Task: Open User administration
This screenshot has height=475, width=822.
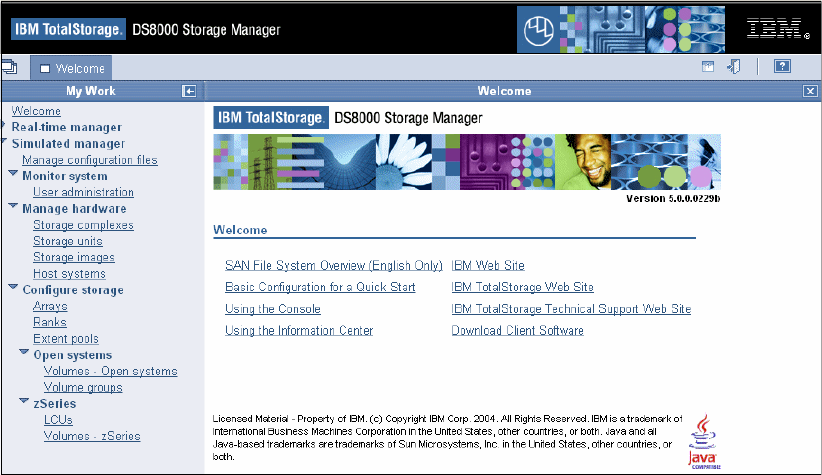Action: click(83, 192)
